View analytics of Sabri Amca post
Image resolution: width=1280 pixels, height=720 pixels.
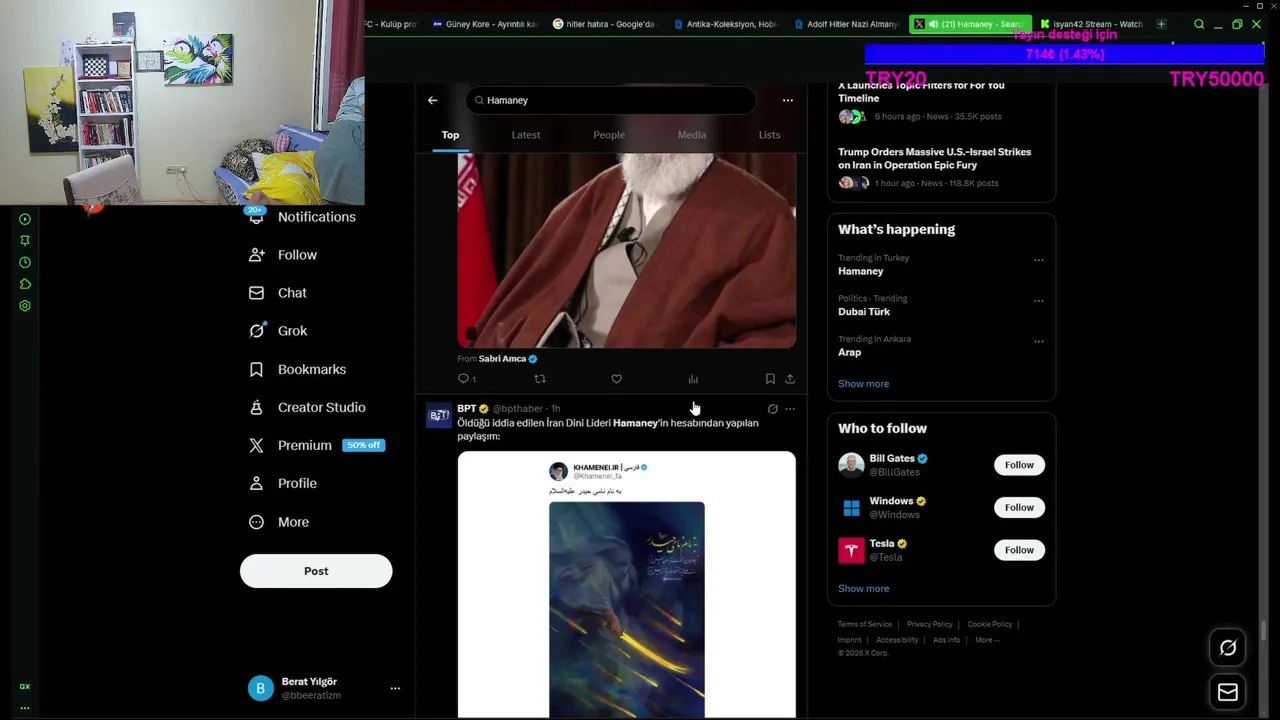tap(693, 379)
